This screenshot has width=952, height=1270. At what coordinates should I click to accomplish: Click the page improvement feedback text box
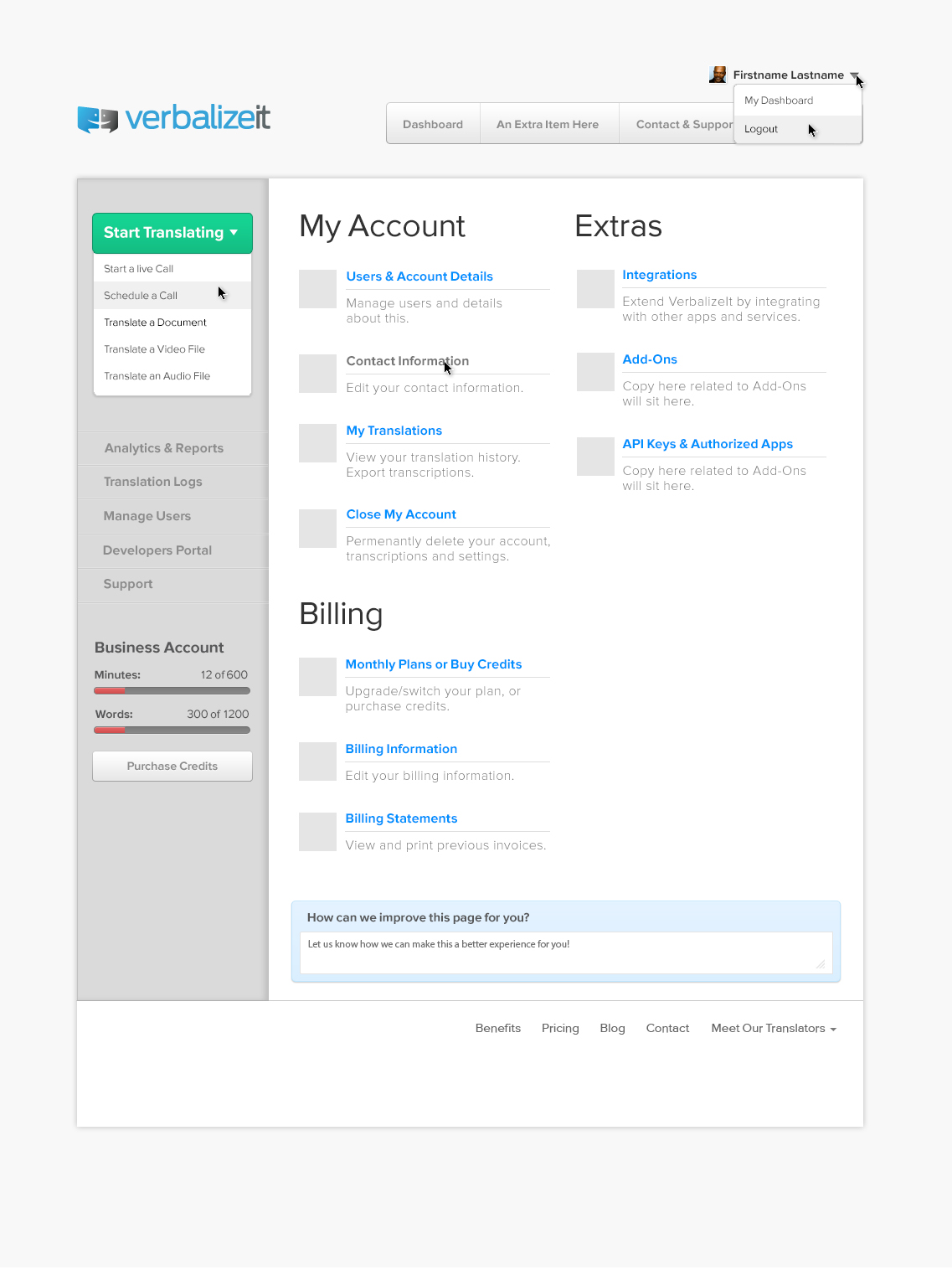tap(566, 953)
